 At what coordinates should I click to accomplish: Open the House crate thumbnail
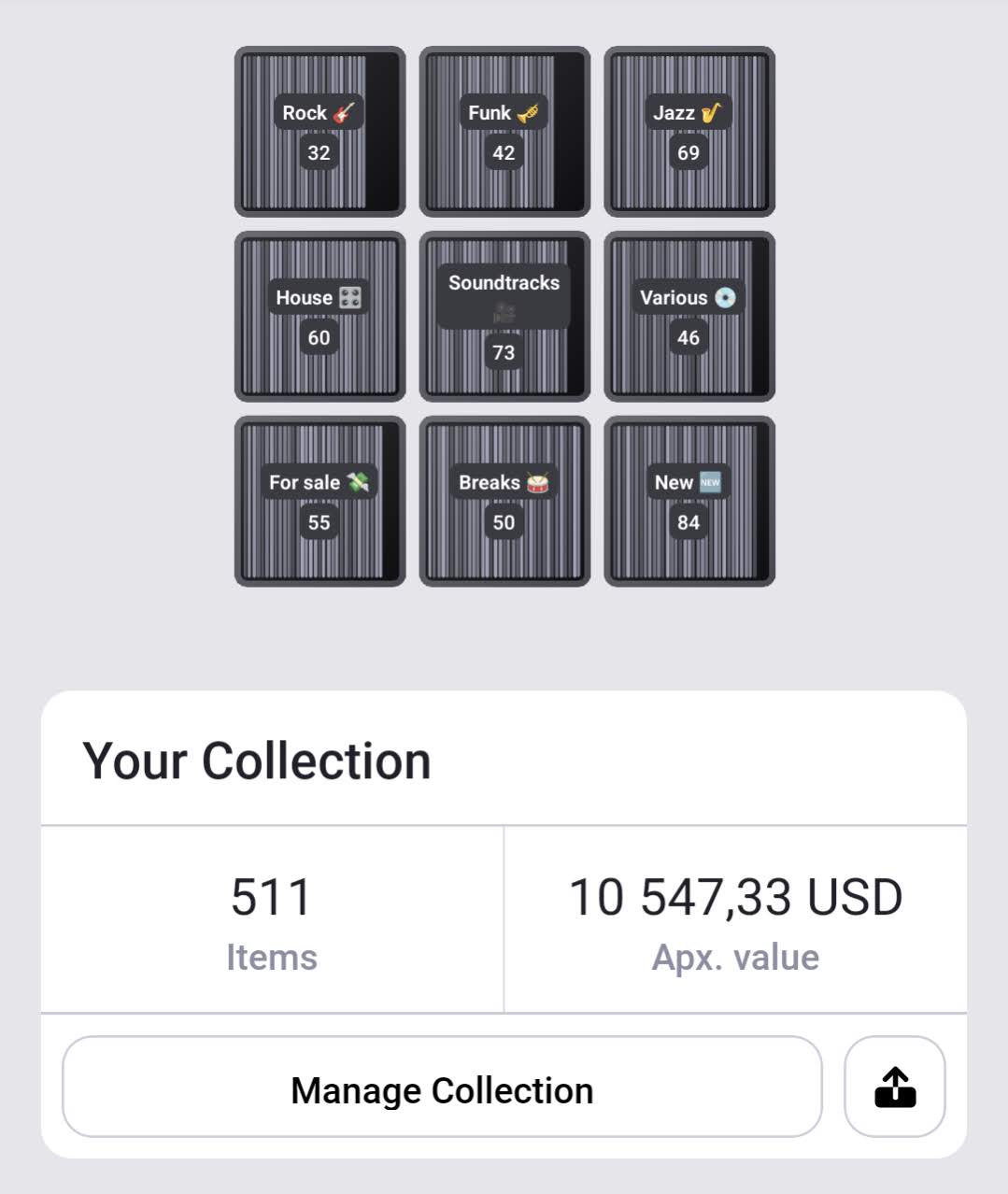click(319, 317)
